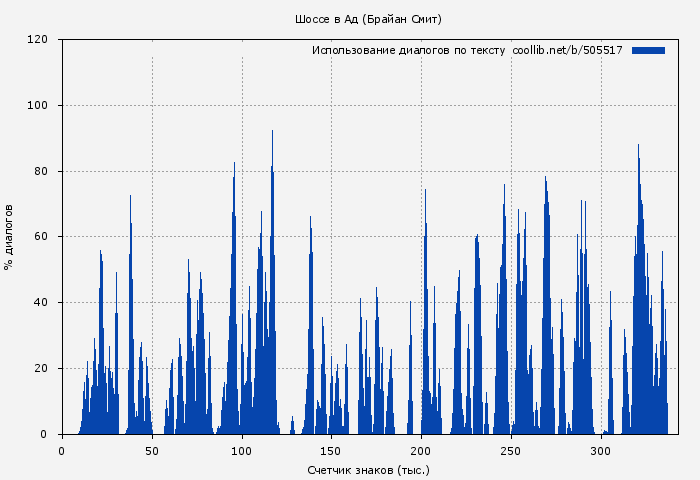The image size is (700, 480).
Task: Click the 150 tick label on the horizontal axis
Action: click(332, 450)
